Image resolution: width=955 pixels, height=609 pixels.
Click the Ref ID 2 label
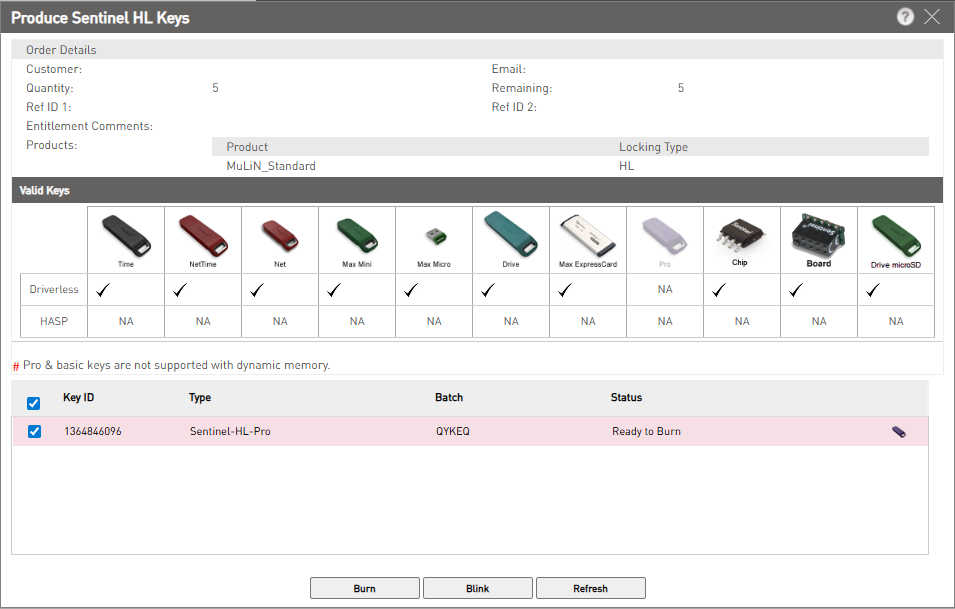click(514, 107)
